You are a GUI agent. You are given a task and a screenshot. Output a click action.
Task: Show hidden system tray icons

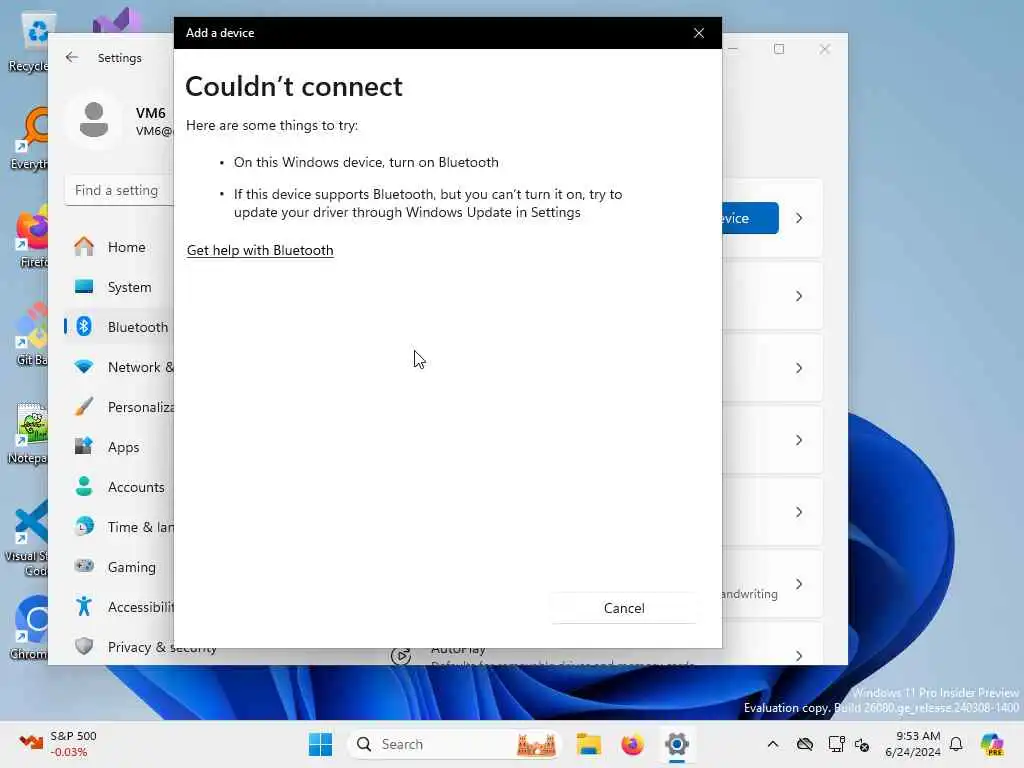(773, 744)
